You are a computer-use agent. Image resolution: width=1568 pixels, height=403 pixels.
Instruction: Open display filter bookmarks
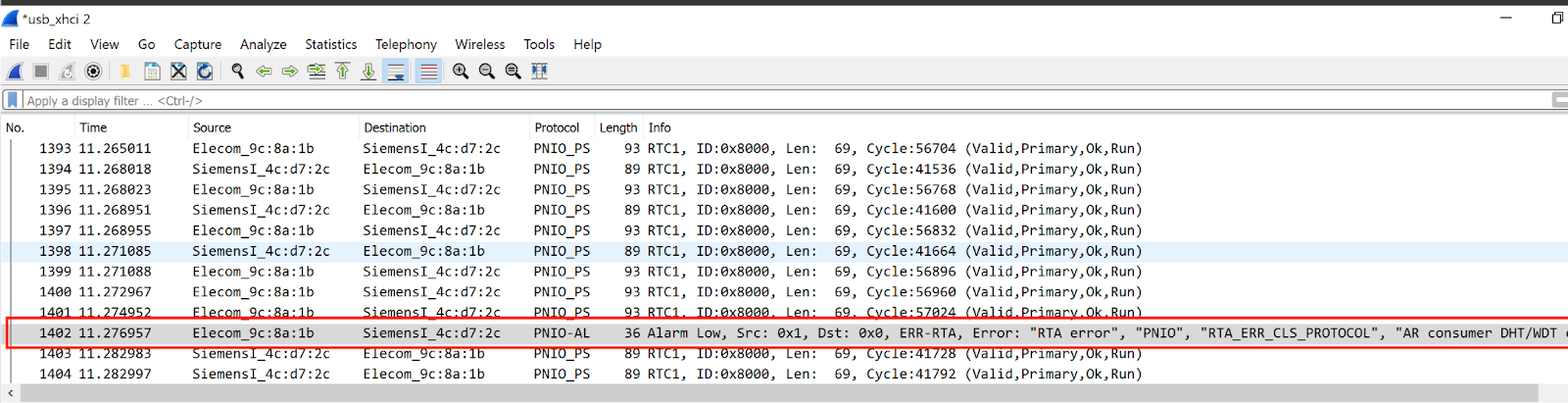pyautogui.click(x=12, y=100)
